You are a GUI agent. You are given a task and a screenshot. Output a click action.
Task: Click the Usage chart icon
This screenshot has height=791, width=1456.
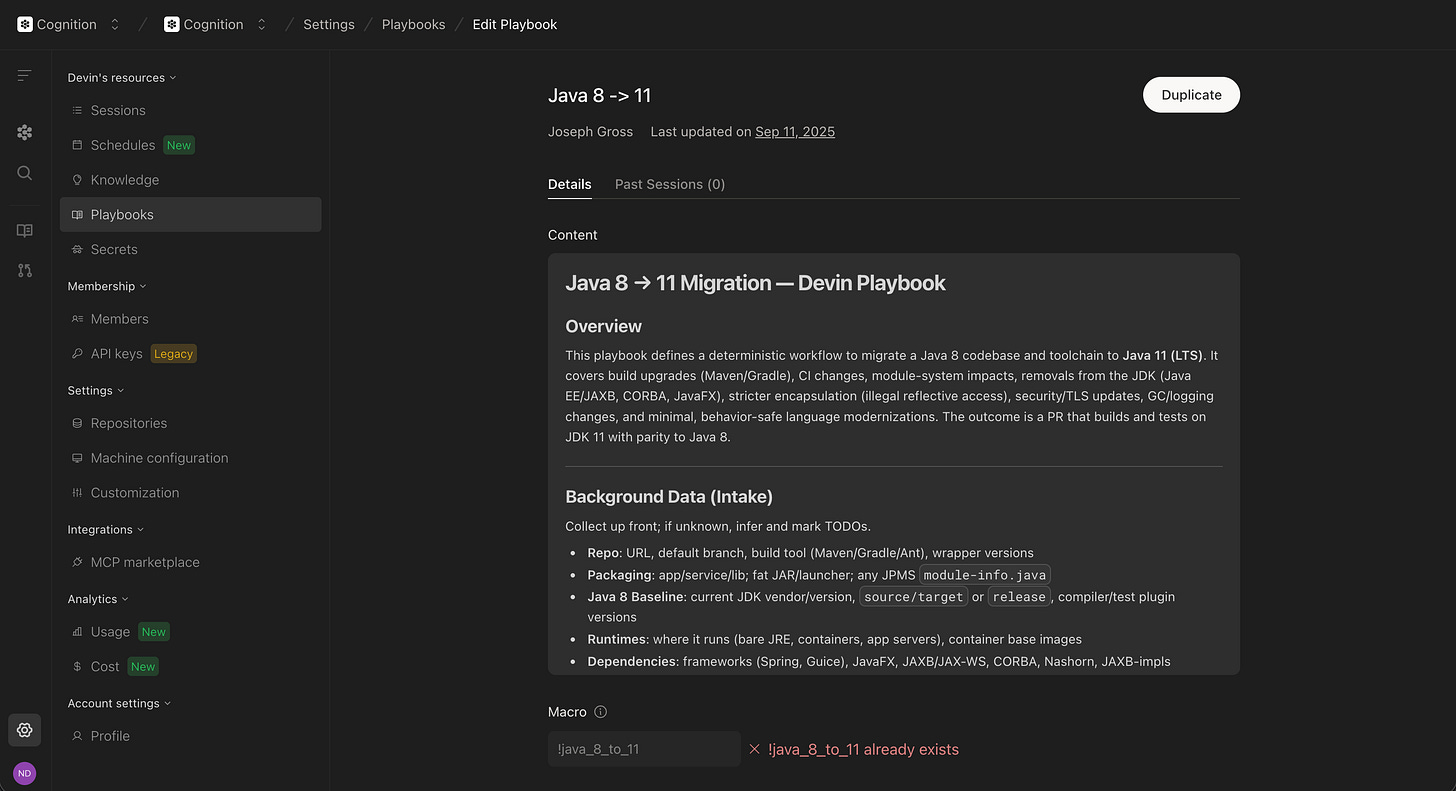(77, 632)
